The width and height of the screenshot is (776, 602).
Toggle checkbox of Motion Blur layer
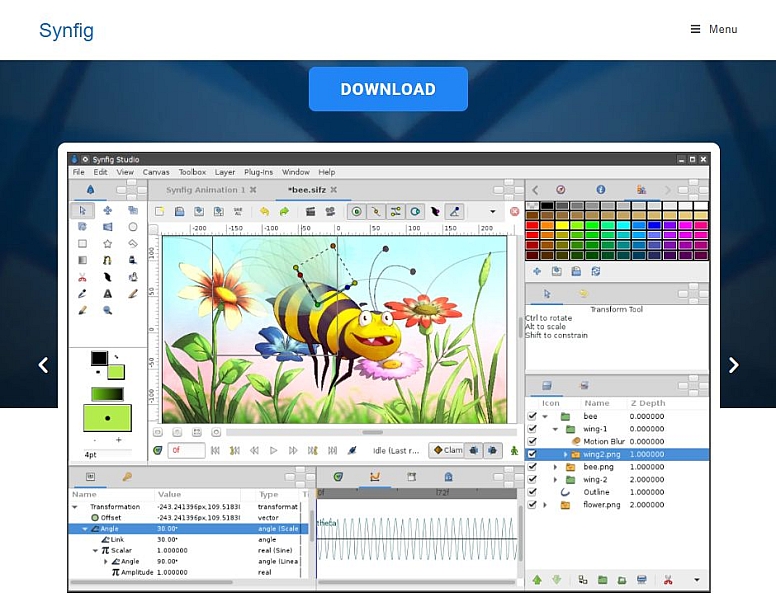532,441
